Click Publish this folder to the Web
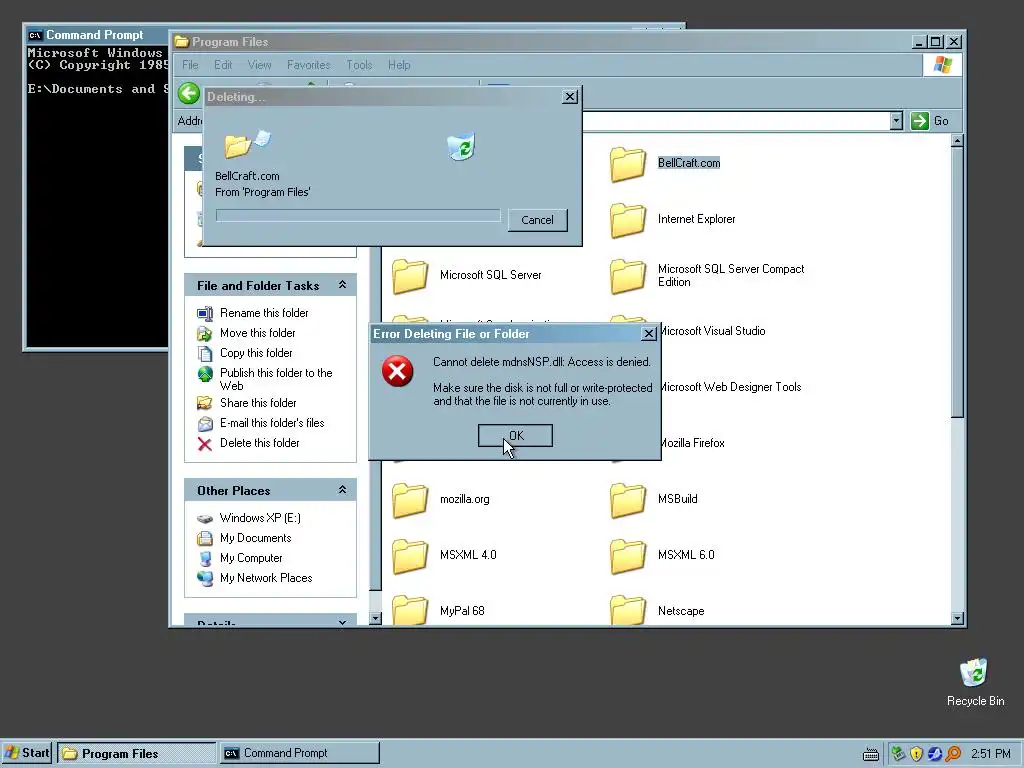 click(x=264, y=379)
